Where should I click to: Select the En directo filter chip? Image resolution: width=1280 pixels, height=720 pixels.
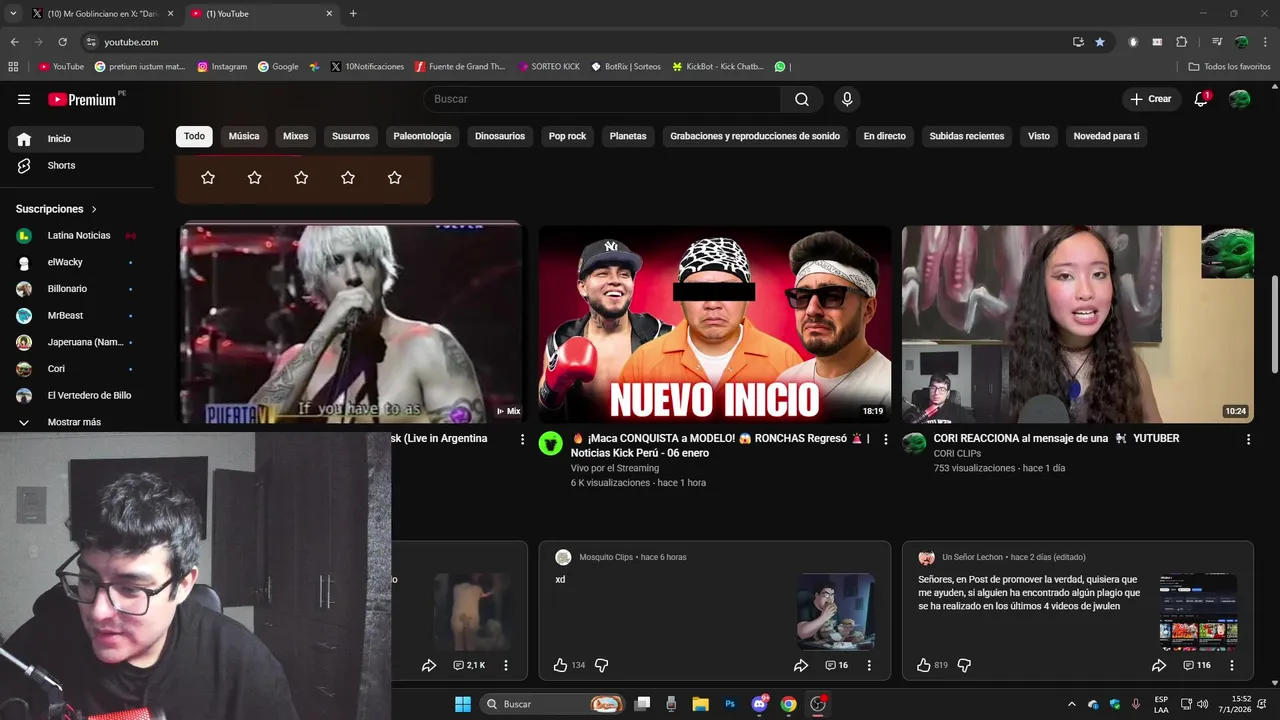tap(885, 136)
